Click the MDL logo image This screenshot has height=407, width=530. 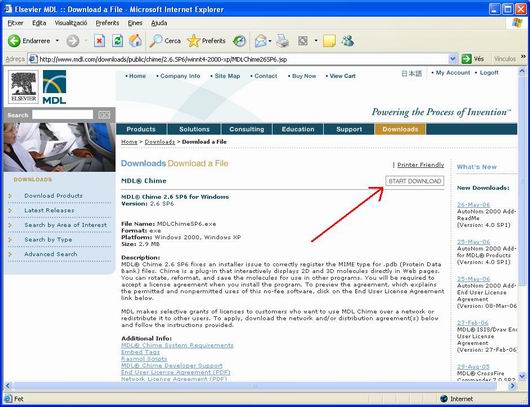(54, 87)
